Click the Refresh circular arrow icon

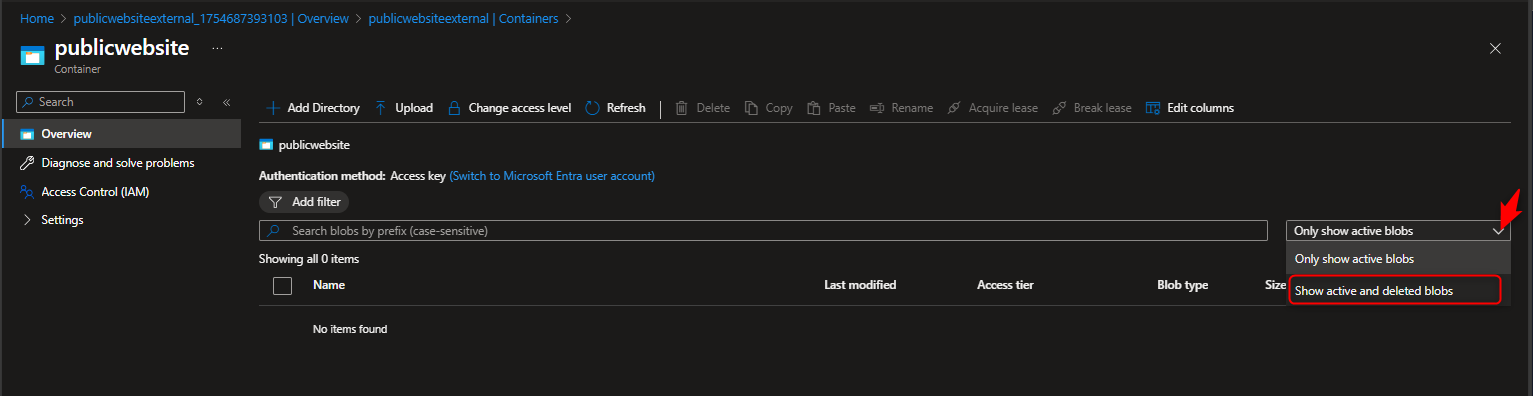(592, 108)
